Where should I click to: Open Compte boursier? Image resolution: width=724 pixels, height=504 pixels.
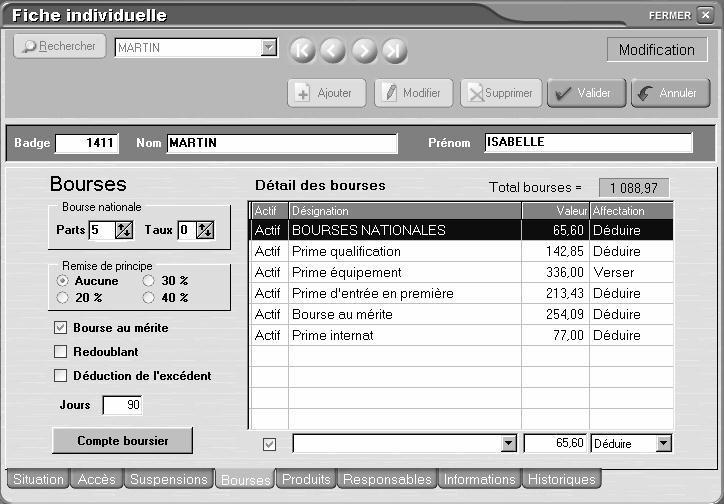pos(122,441)
